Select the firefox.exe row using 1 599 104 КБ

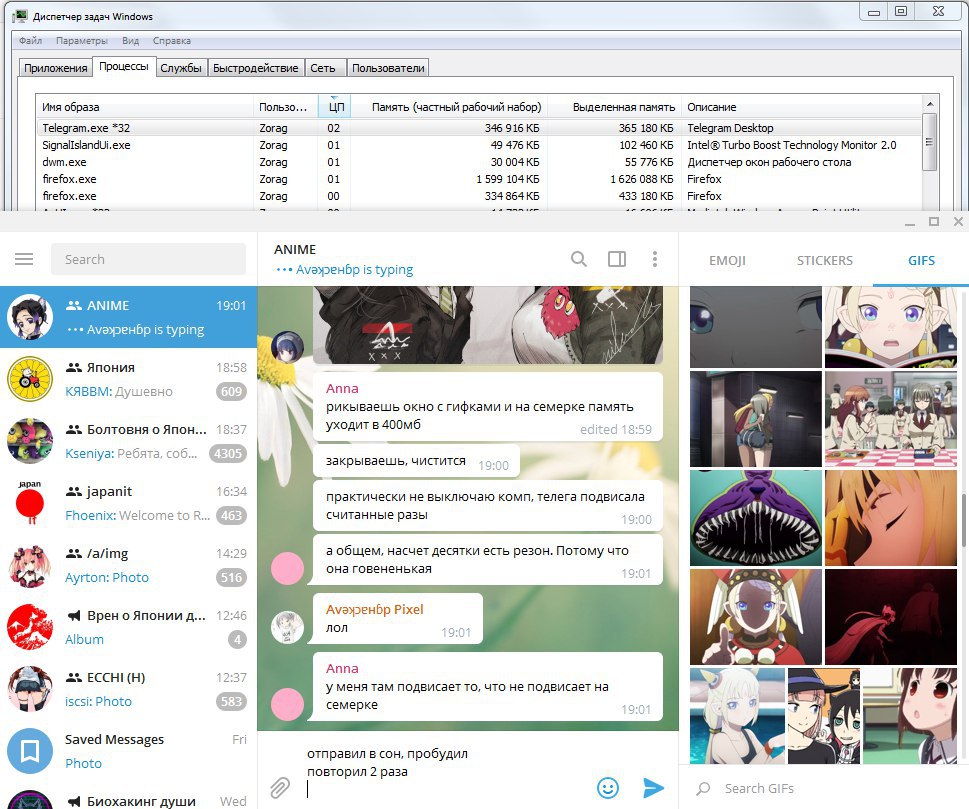tap(479, 179)
